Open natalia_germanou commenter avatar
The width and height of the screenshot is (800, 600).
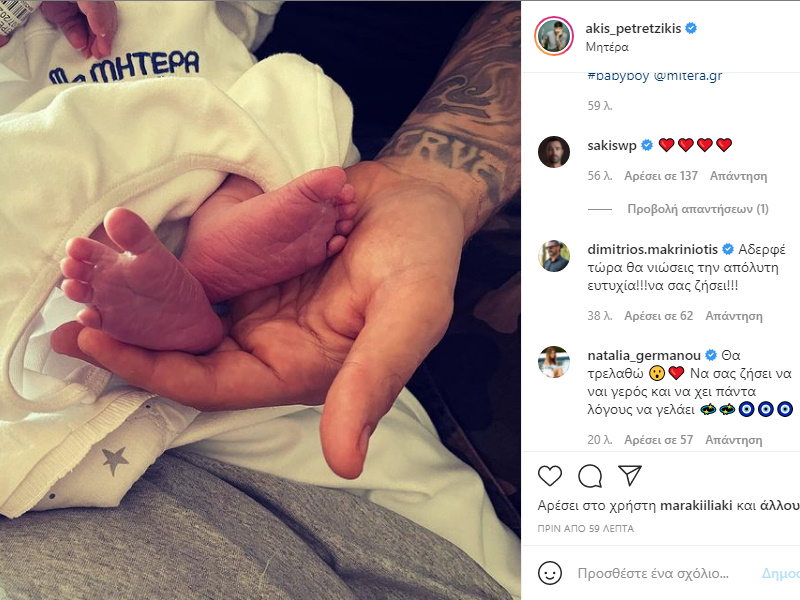click(554, 362)
